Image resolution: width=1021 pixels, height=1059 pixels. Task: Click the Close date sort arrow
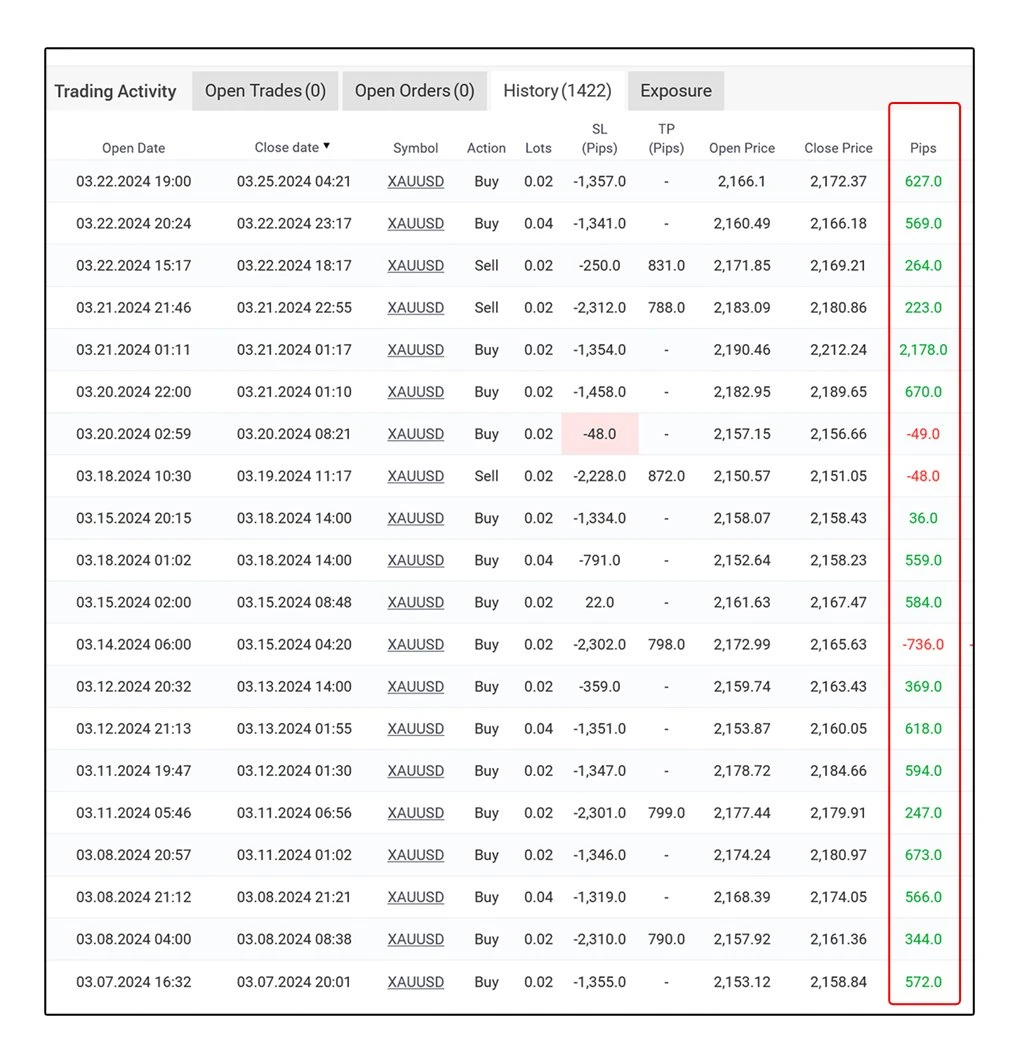[x=326, y=146]
